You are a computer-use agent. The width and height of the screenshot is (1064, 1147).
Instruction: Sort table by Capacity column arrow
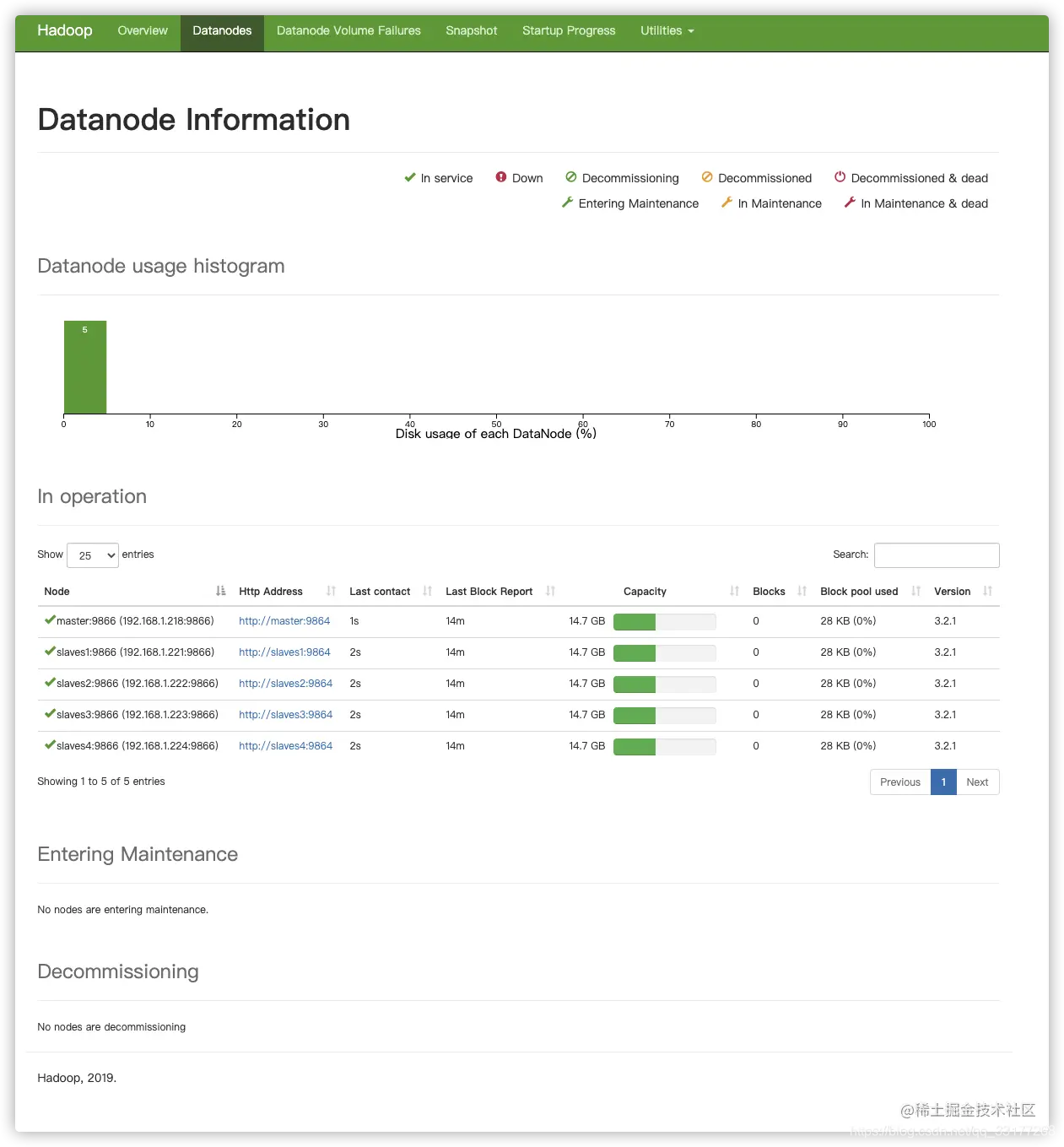coord(735,591)
